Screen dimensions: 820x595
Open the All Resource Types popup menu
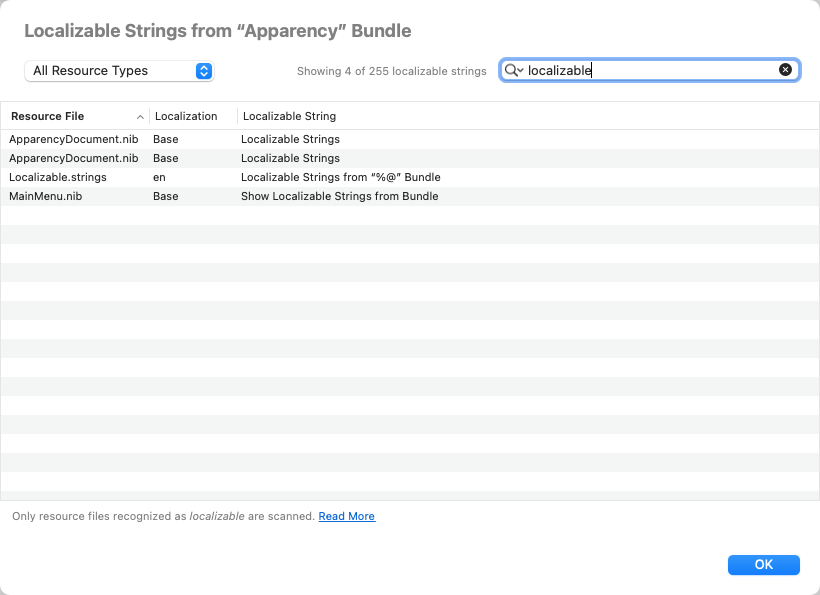[119, 71]
